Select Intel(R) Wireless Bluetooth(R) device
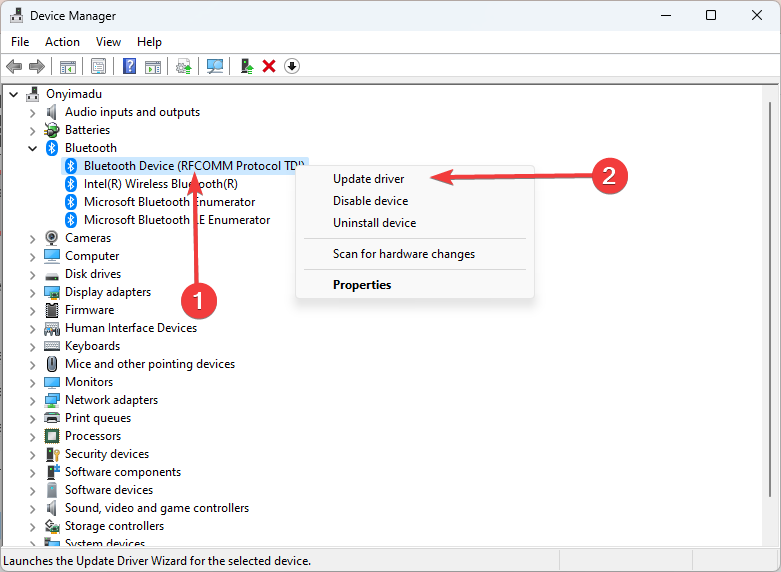The image size is (781, 572). [x=161, y=184]
